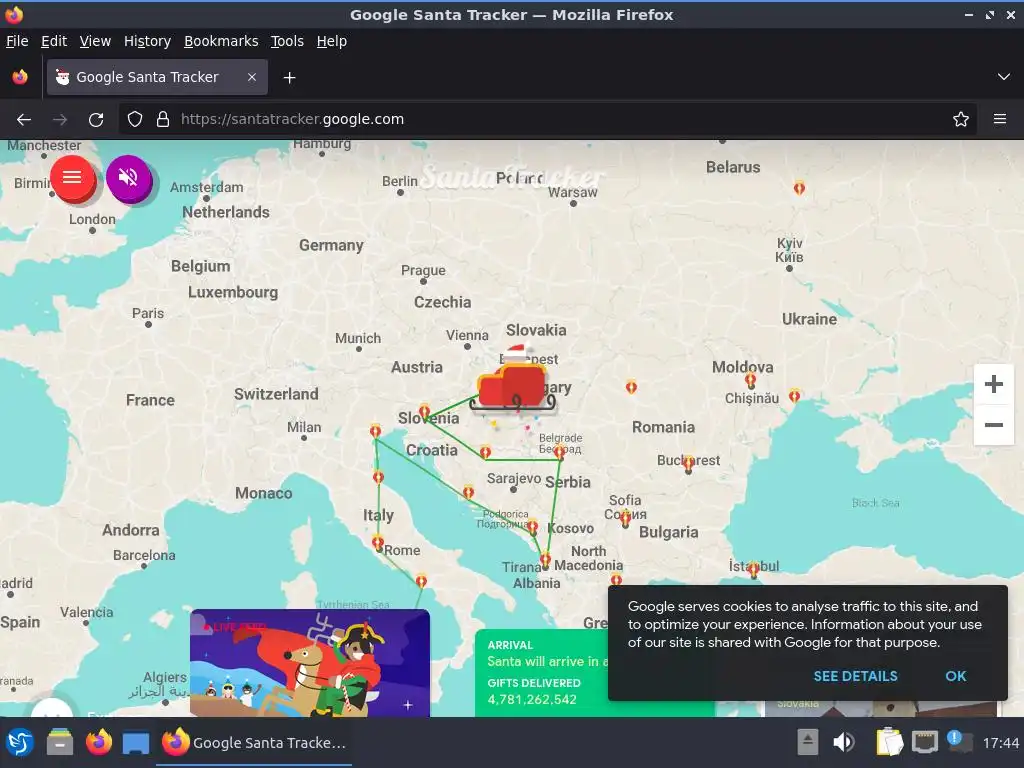Show site security info via padlock icon
This screenshot has width=1024, height=768.
pos(163,120)
